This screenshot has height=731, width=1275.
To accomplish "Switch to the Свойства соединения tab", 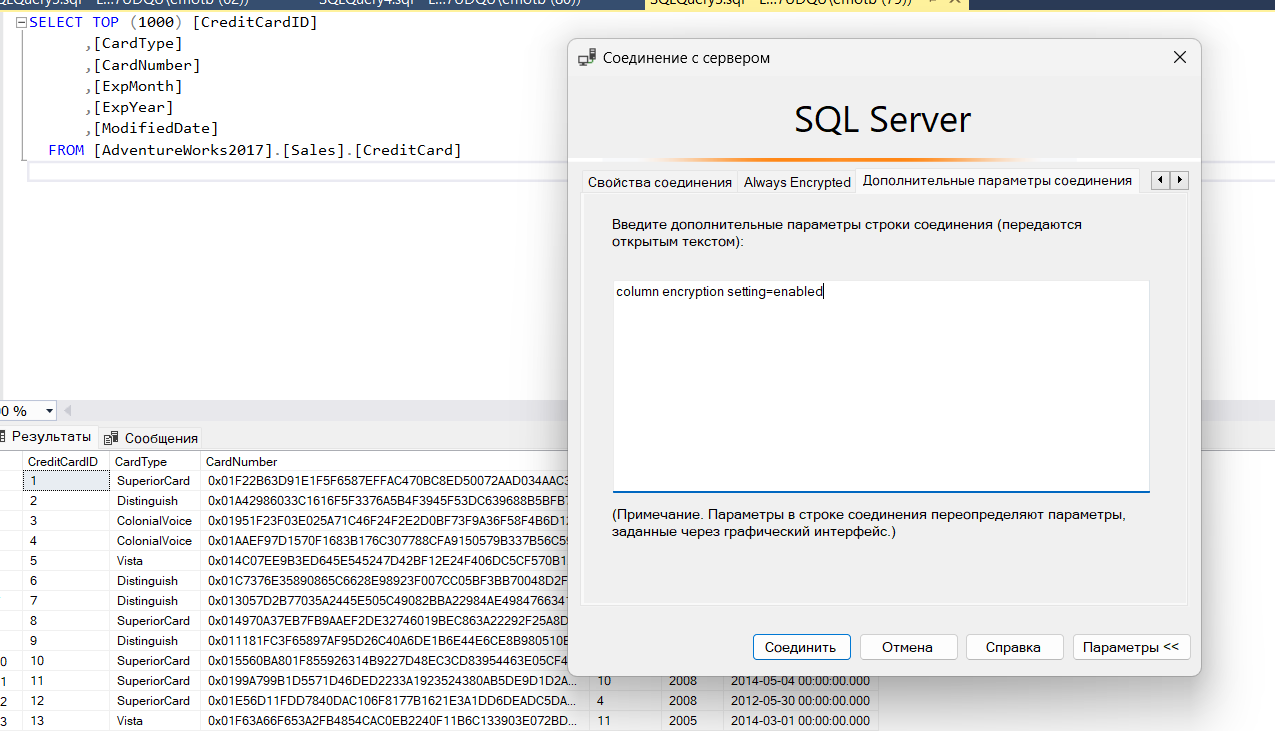I will (659, 182).
